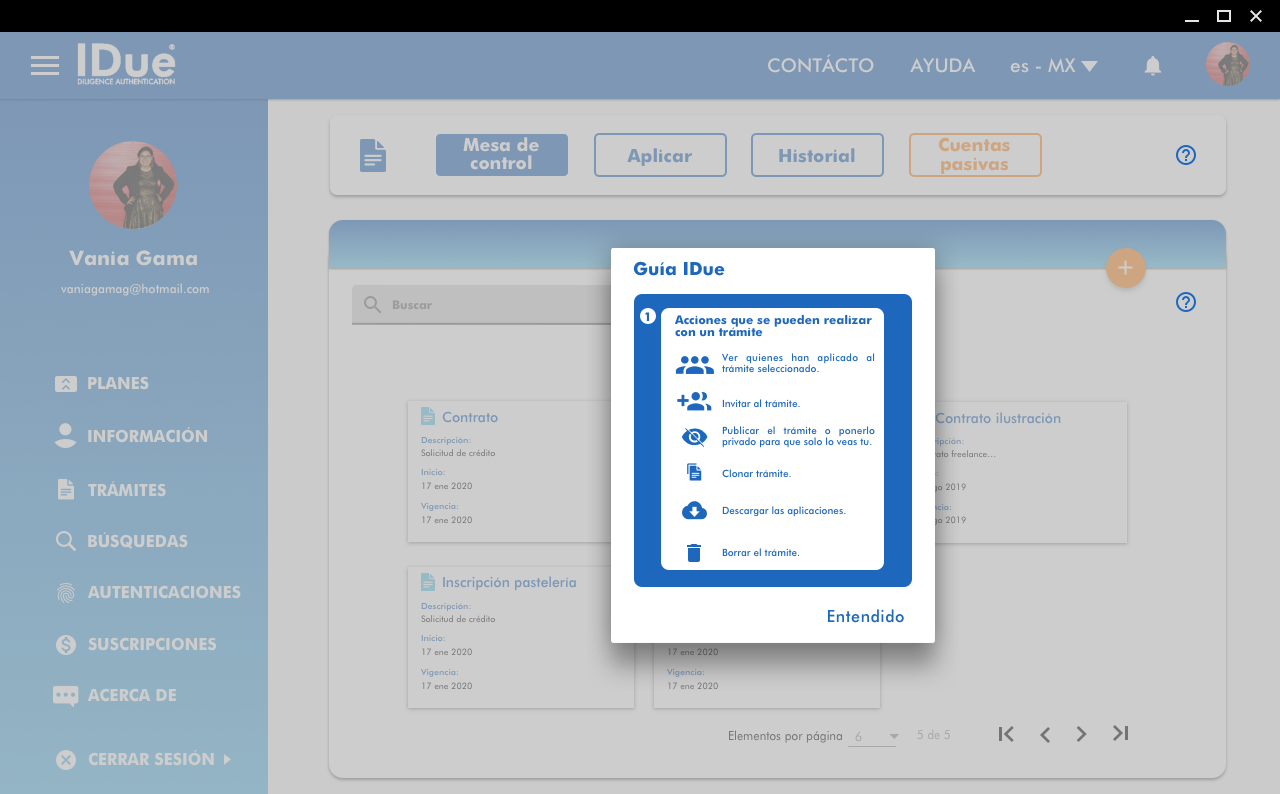Click the notification bell icon
Image resolution: width=1280 pixels, height=794 pixels.
click(1153, 66)
